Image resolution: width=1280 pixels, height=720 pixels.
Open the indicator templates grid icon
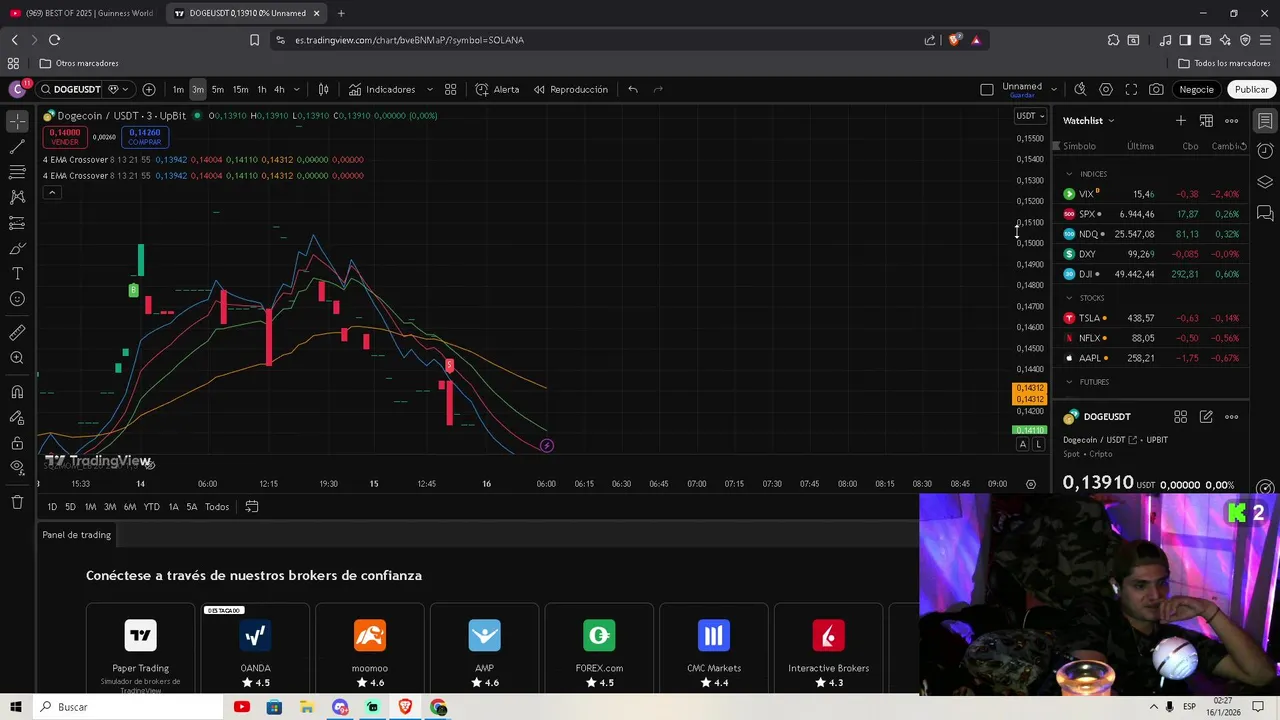450,89
